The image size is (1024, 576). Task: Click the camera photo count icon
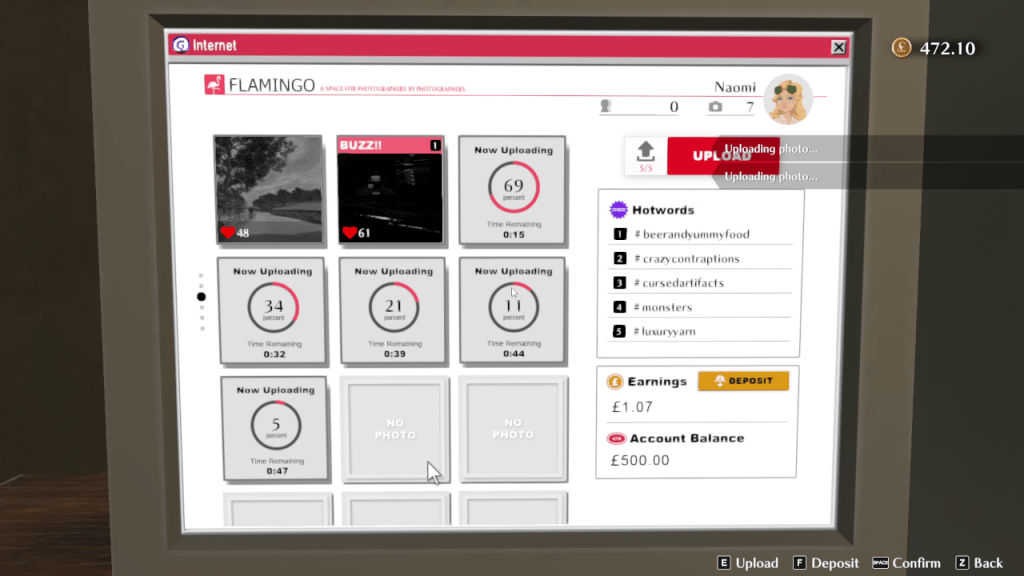[x=715, y=107]
